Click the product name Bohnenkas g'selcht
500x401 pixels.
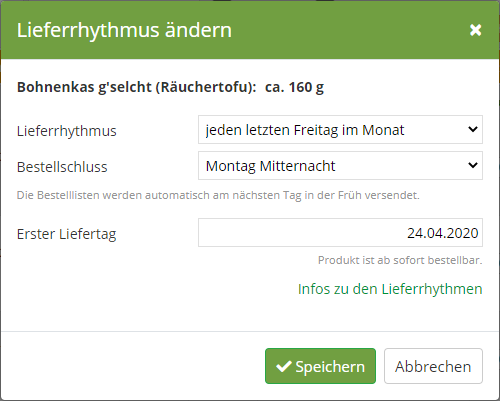click(84, 87)
